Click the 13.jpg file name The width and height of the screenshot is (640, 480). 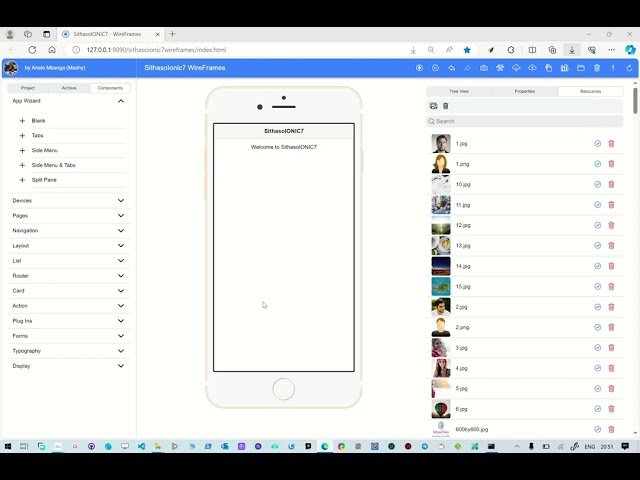point(463,246)
